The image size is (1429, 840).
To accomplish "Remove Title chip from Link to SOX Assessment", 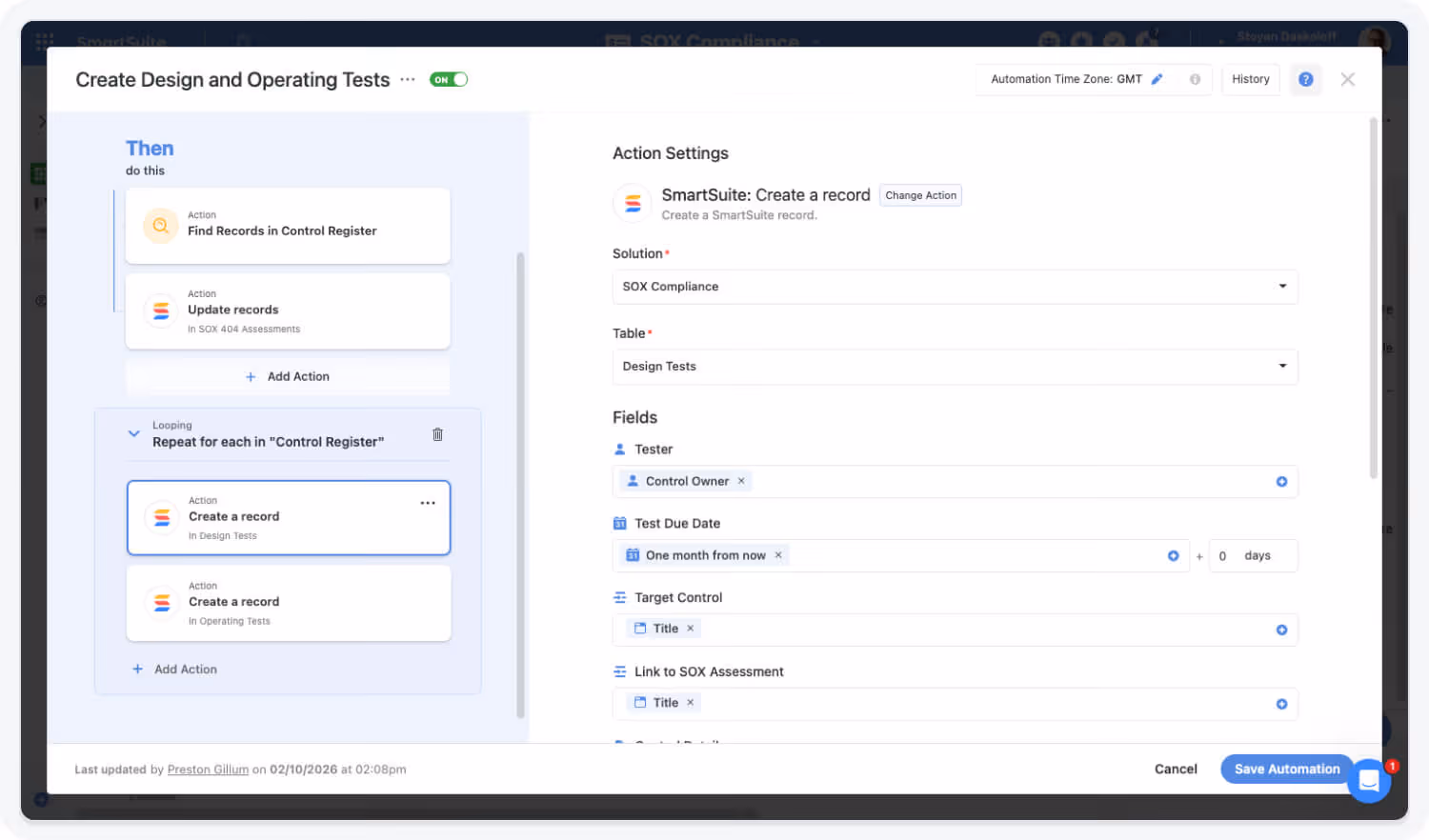I will (x=691, y=703).
